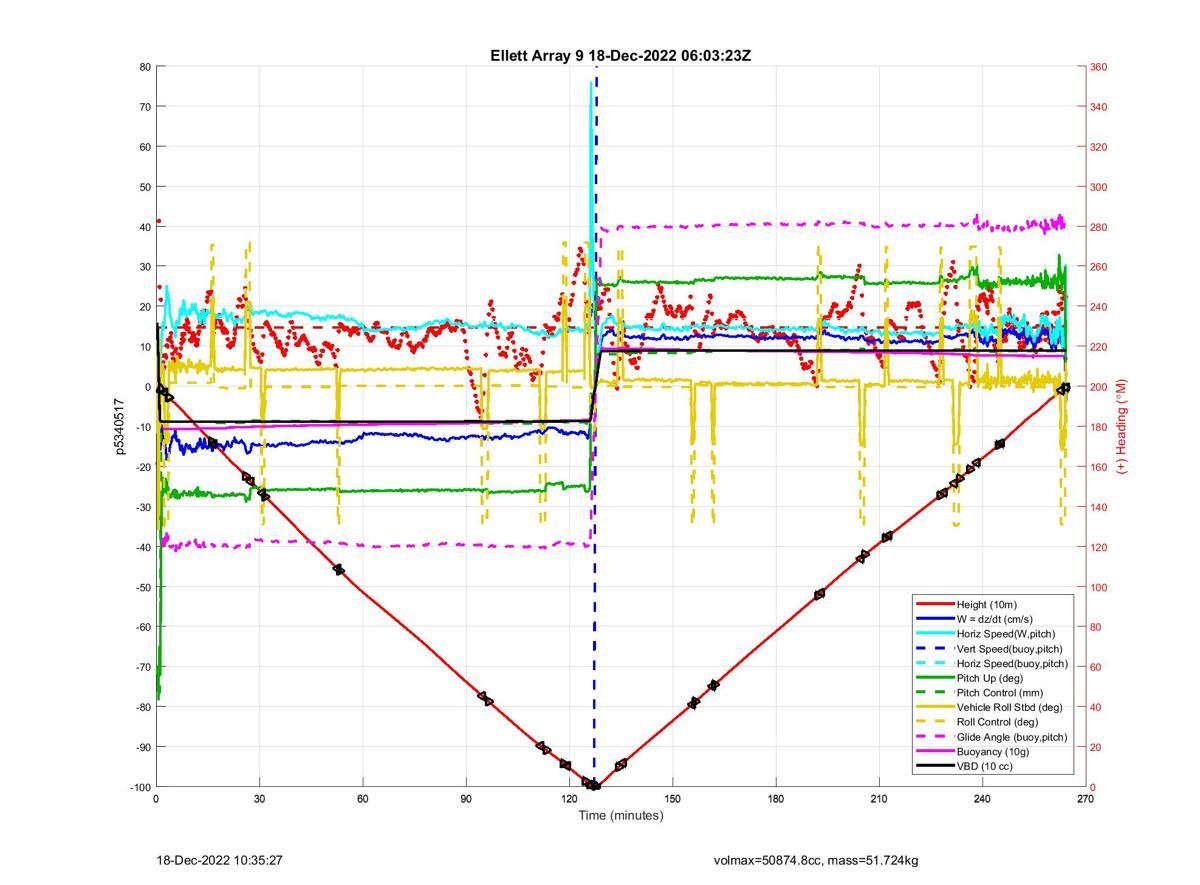Click the 'Vert Speed(buoy,pitch)' legend label
Image resolution: width=1200 pixels, height=885 pixels.
coord(1010,649)
